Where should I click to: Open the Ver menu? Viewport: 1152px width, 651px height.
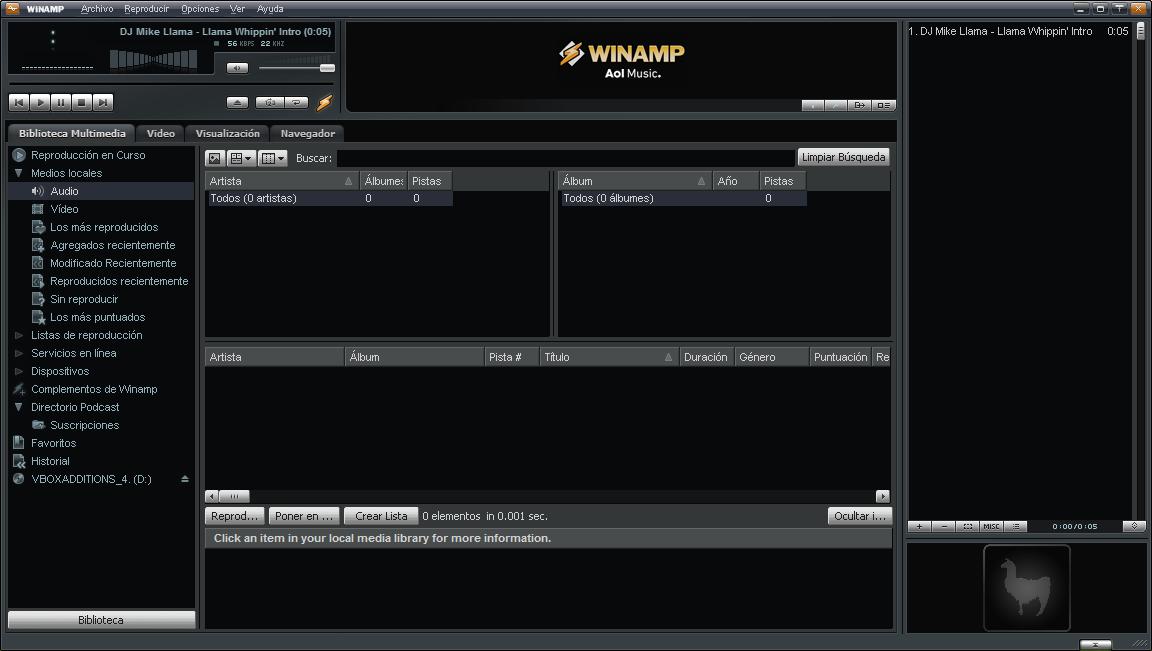tap(237, 9)
